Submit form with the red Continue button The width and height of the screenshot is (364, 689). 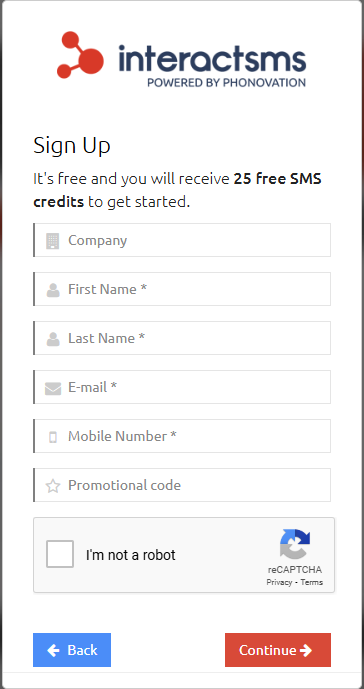[x=278, y=650]
